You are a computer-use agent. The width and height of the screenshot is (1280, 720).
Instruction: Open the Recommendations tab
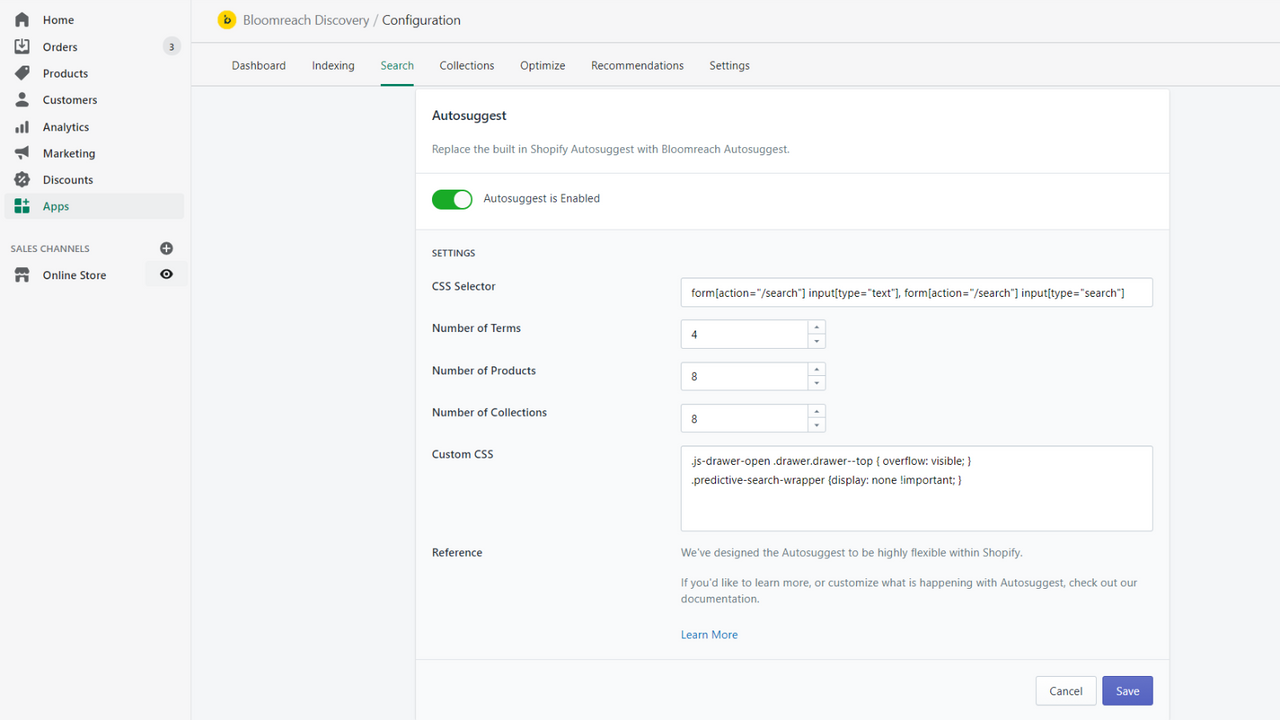pos(637,65)
